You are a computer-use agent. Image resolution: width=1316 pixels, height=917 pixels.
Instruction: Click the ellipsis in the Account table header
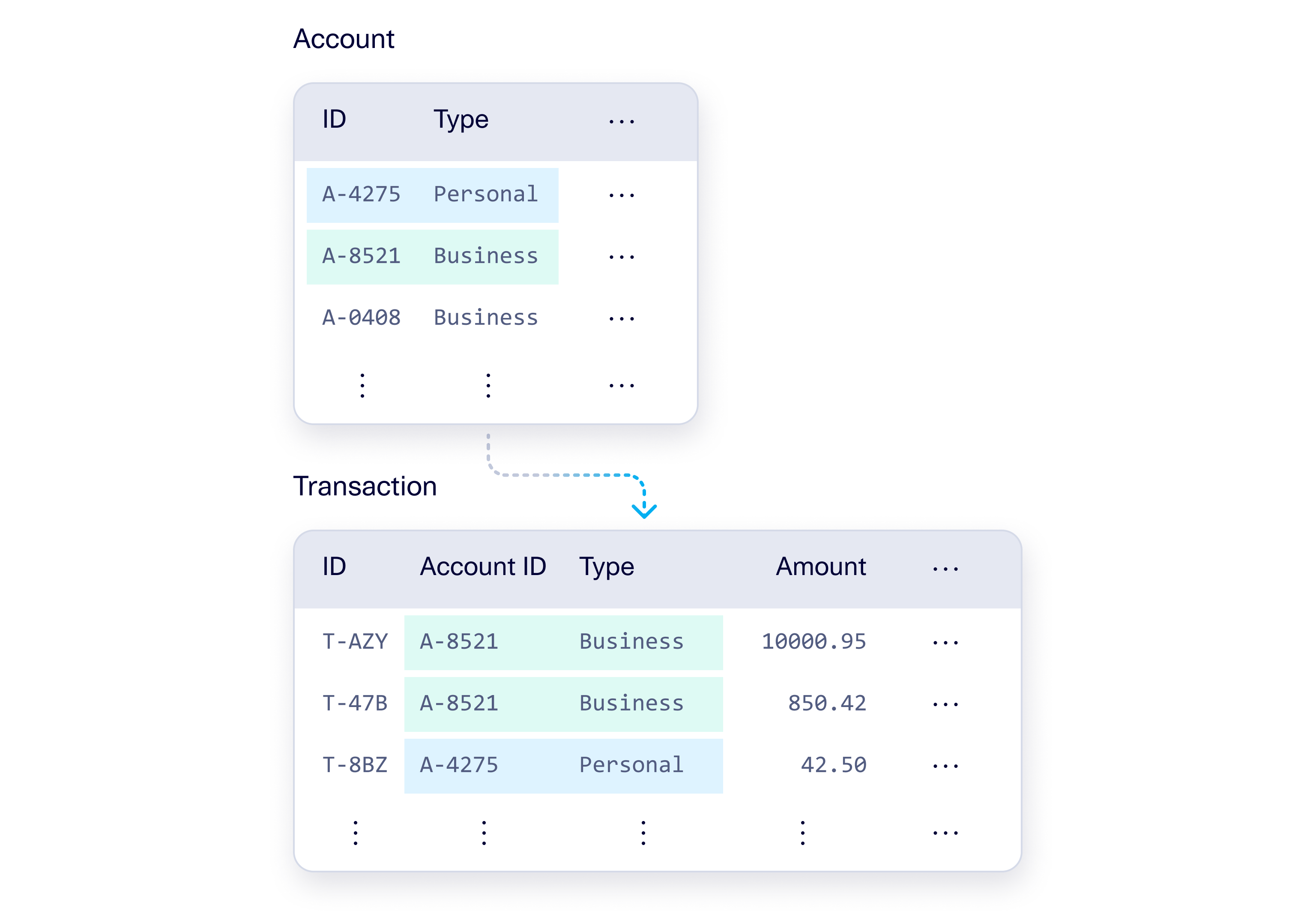[x=621, y=121]
